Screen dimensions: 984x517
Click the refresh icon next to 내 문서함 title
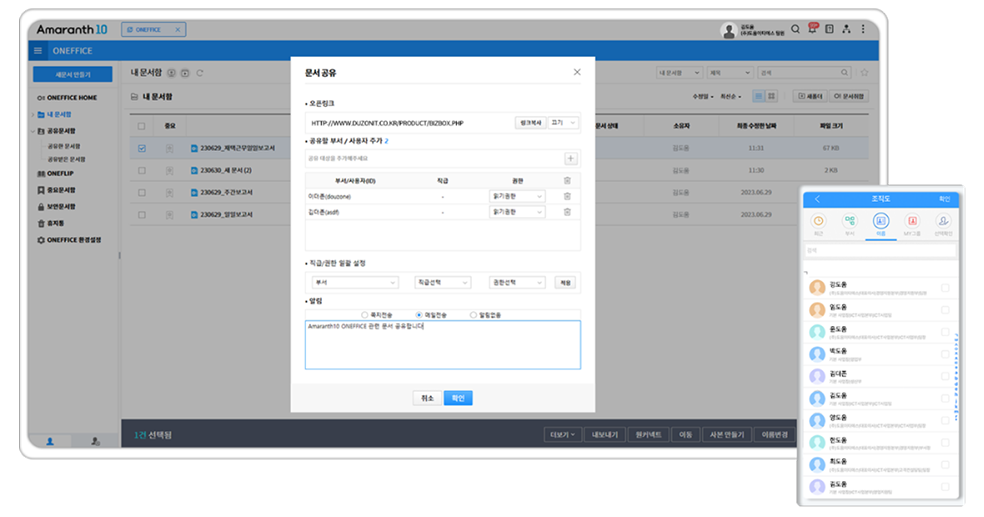(x=200, y=73)
